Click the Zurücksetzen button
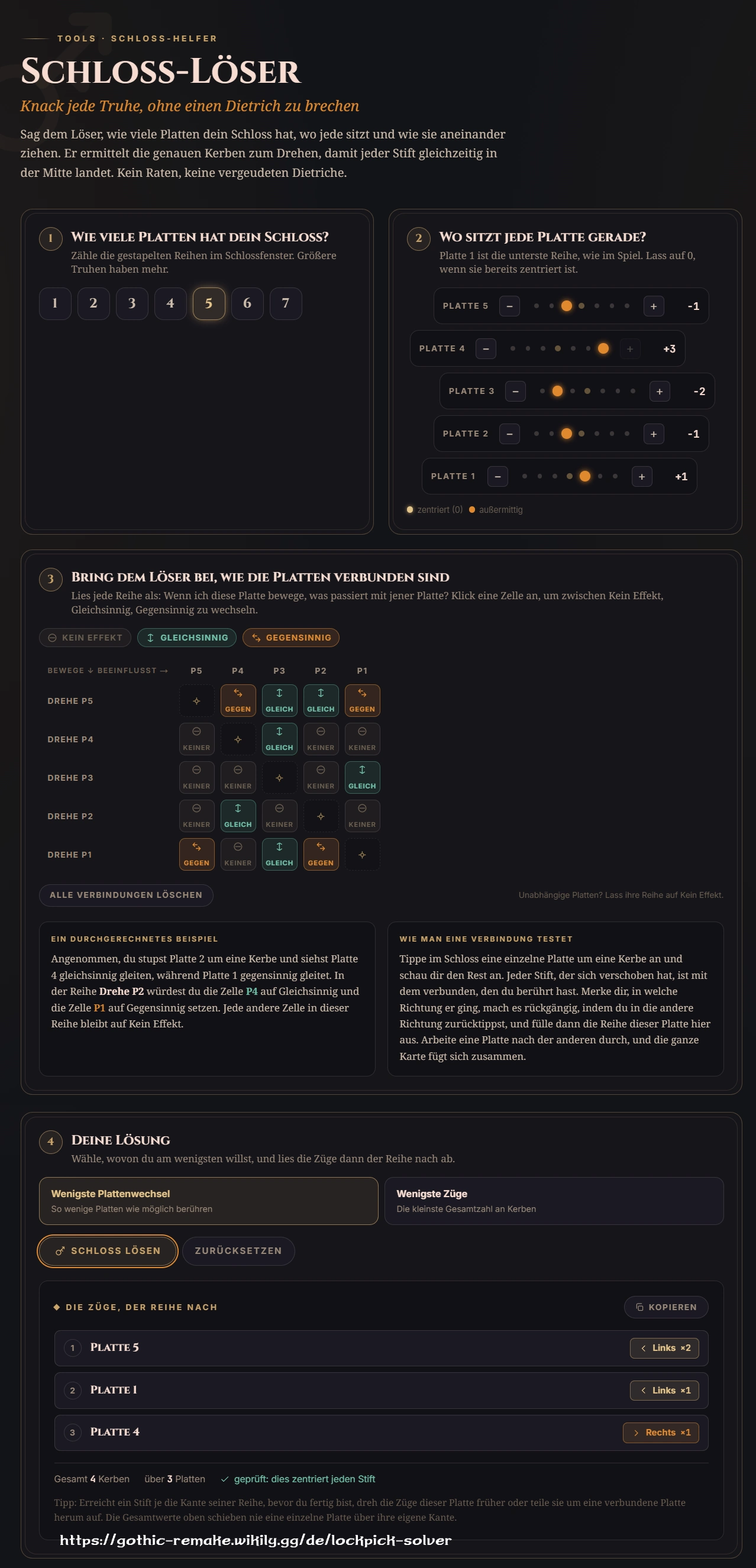Viewport: 756px width, 1568px height. click(238, 1251)
